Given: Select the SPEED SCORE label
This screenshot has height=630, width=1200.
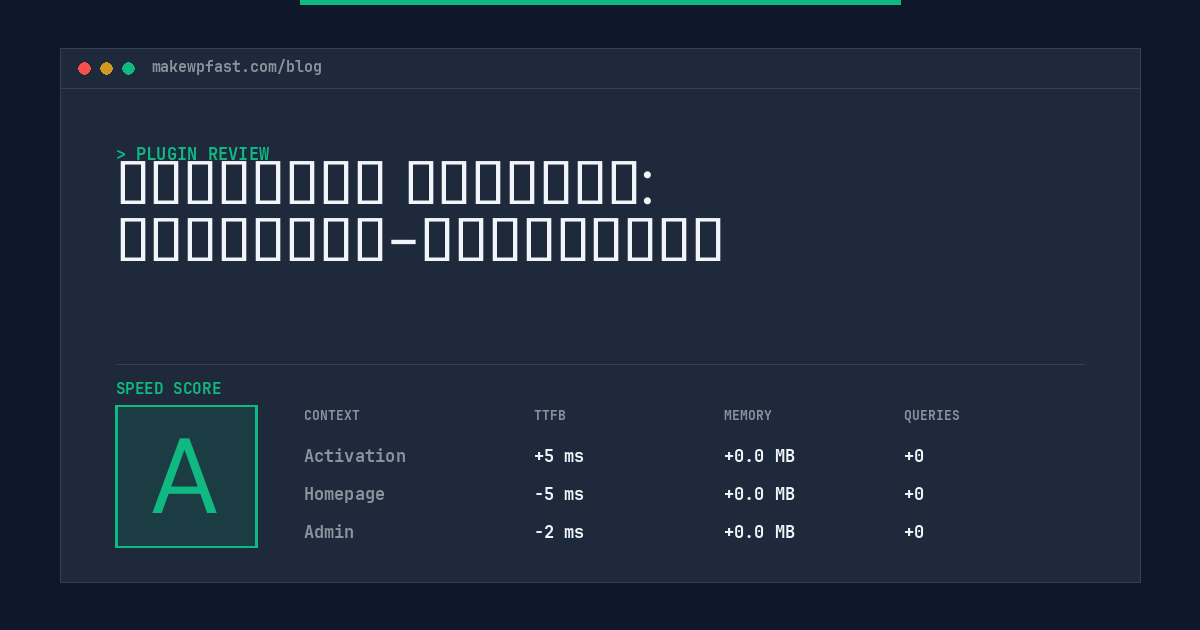Looking at the screenshot, I should (x=169, y=389).
